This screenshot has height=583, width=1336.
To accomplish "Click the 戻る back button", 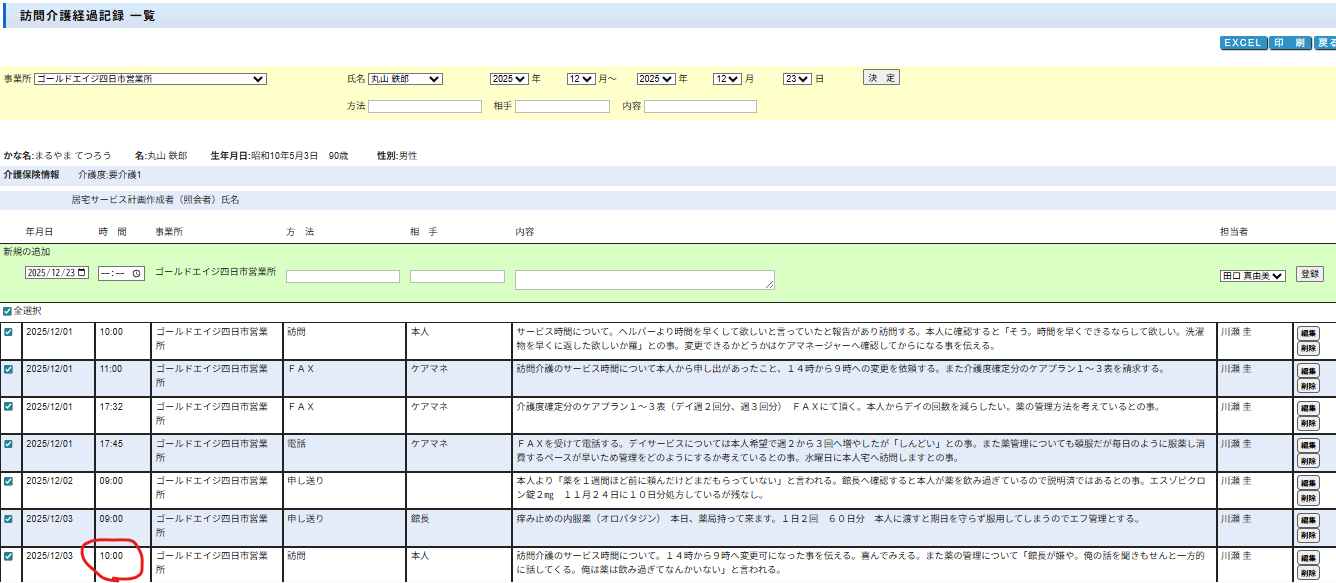I will pos(1325,43).
